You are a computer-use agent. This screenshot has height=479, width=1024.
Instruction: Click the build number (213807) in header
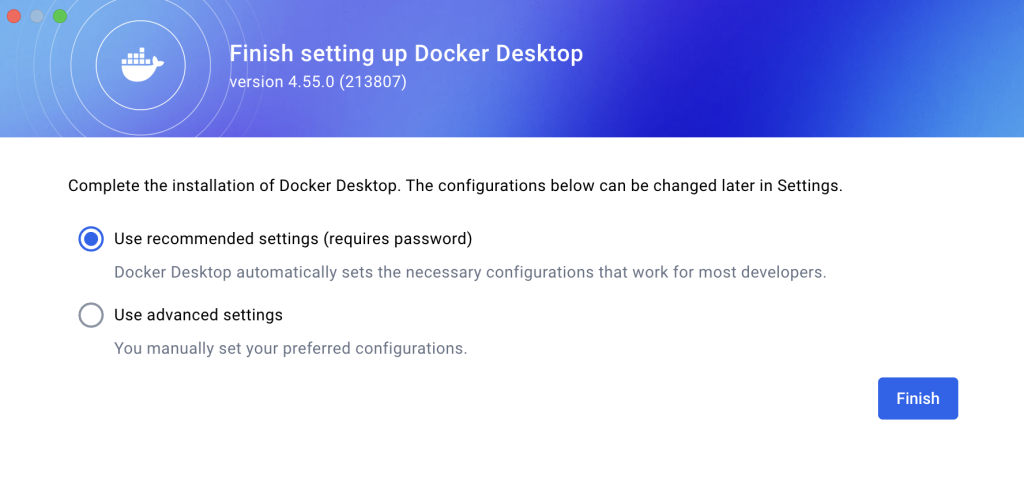click(x=372, y=81)
